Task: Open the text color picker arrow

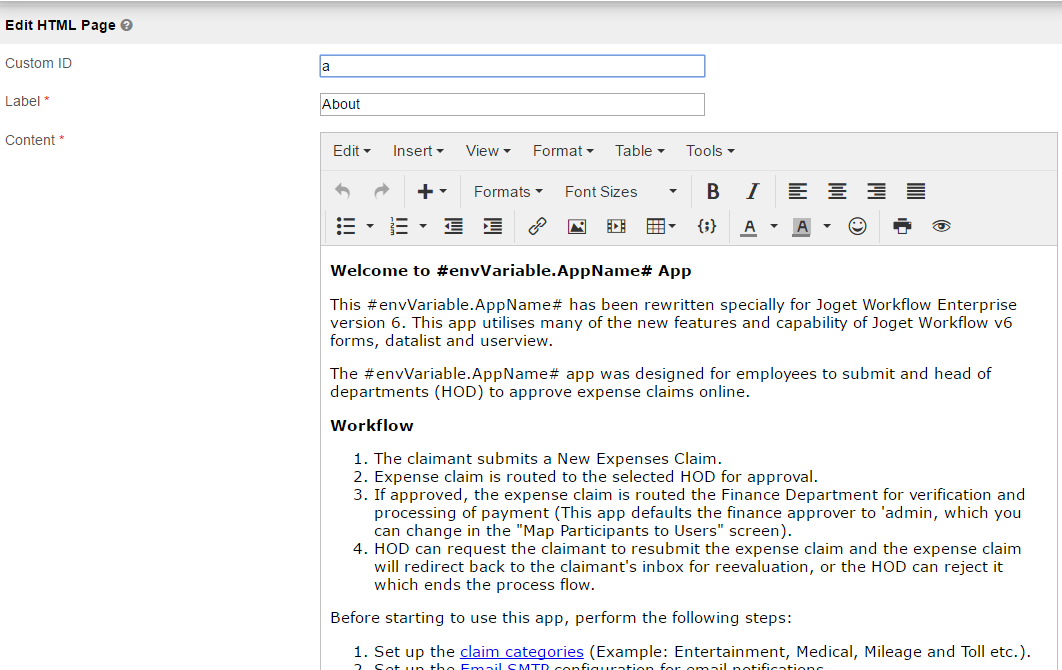Action: (773, 226)
